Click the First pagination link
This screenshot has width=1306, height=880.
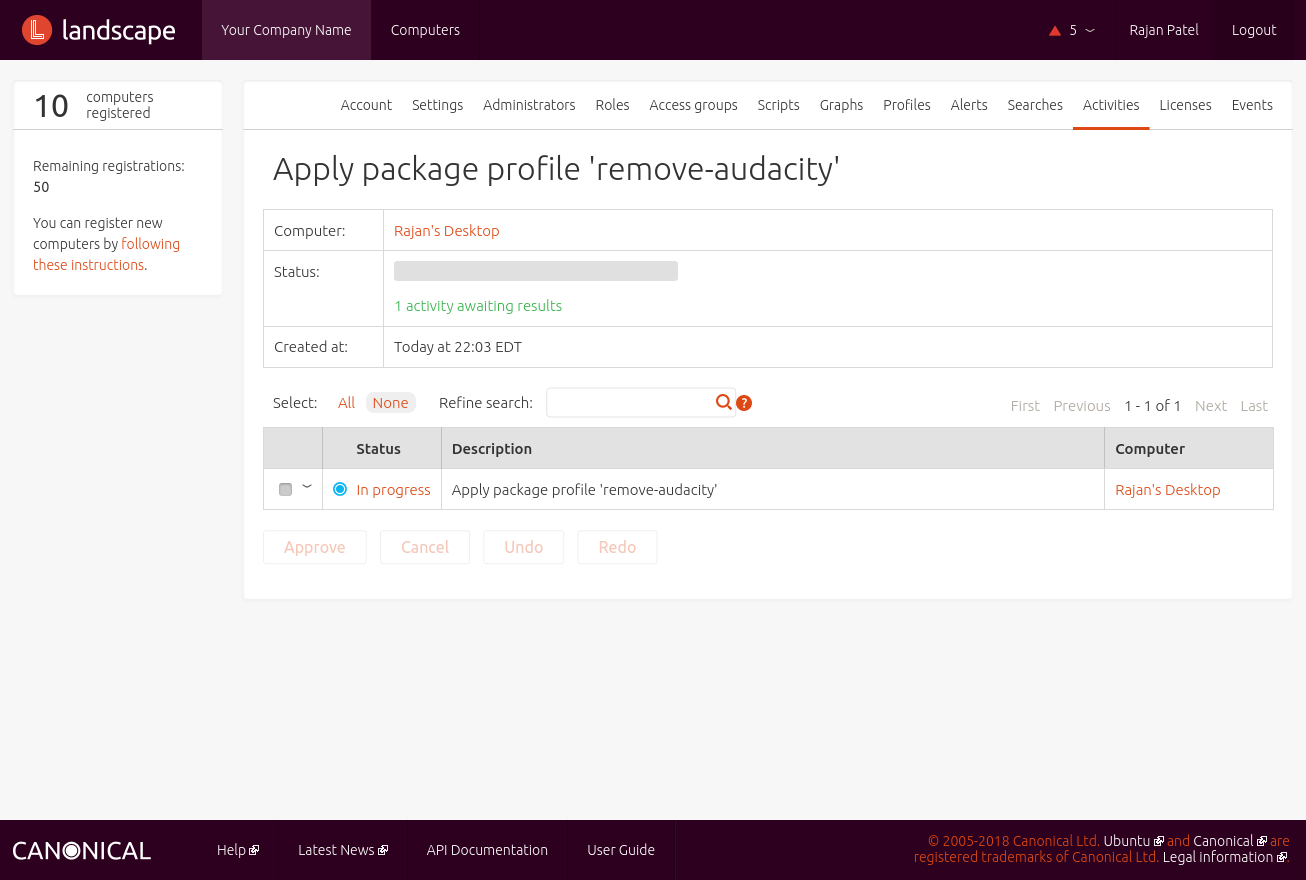click(x=1025, y=406)
